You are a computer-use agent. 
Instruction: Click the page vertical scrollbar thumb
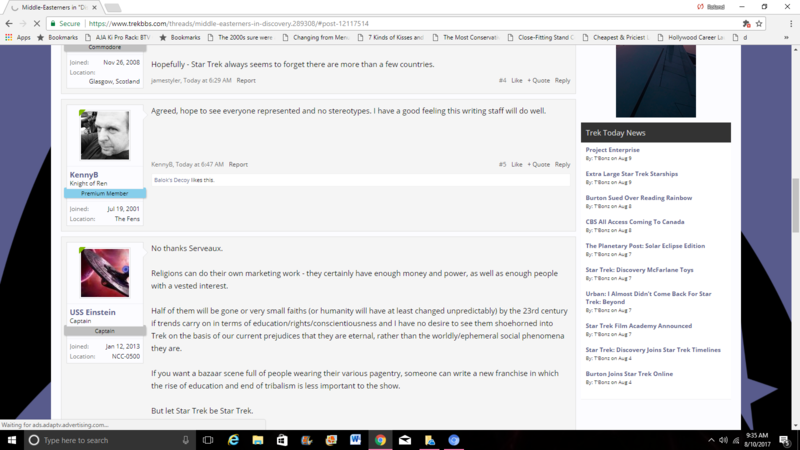click(x=795, y=205)
